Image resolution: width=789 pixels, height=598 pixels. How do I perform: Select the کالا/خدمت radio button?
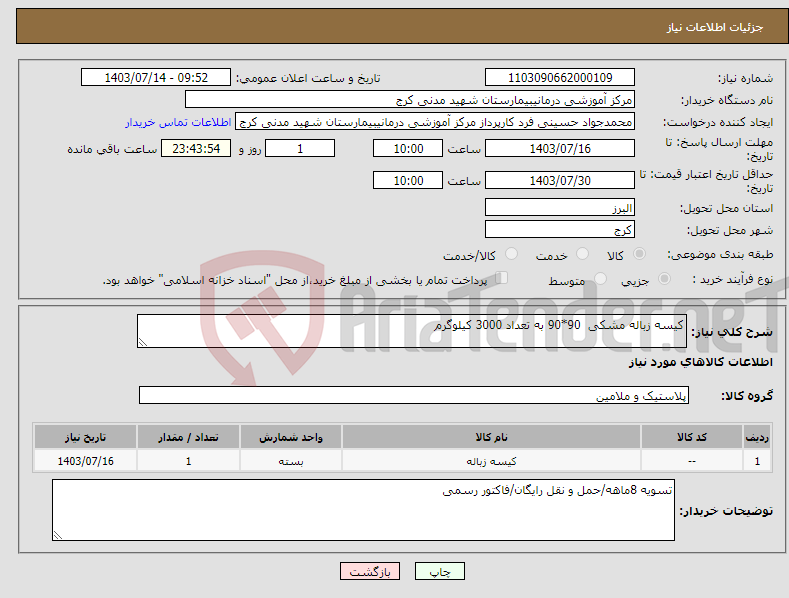(511, 254)
